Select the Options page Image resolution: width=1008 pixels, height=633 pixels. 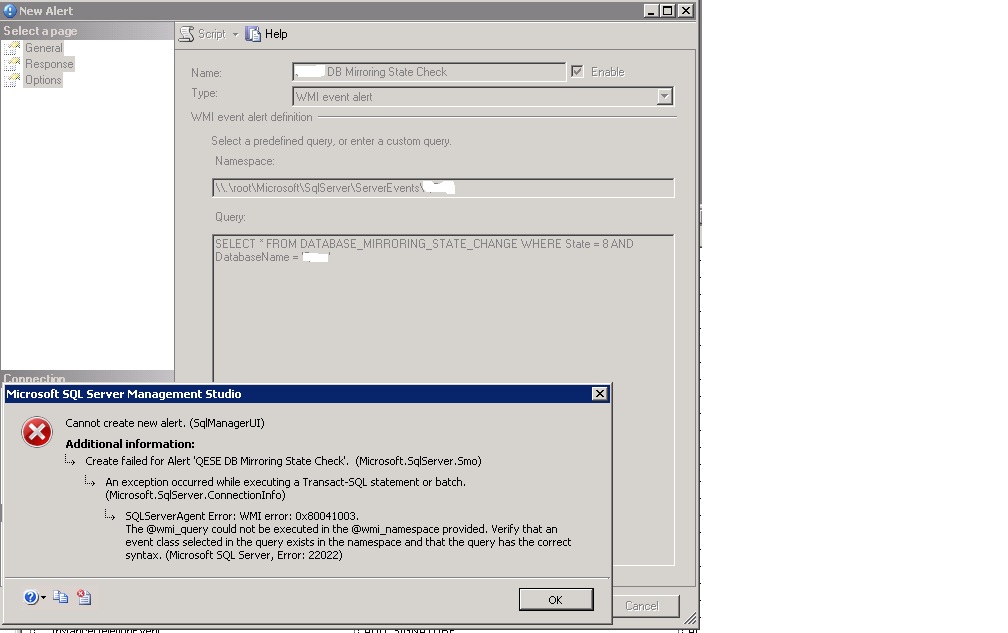pos(43,80)
